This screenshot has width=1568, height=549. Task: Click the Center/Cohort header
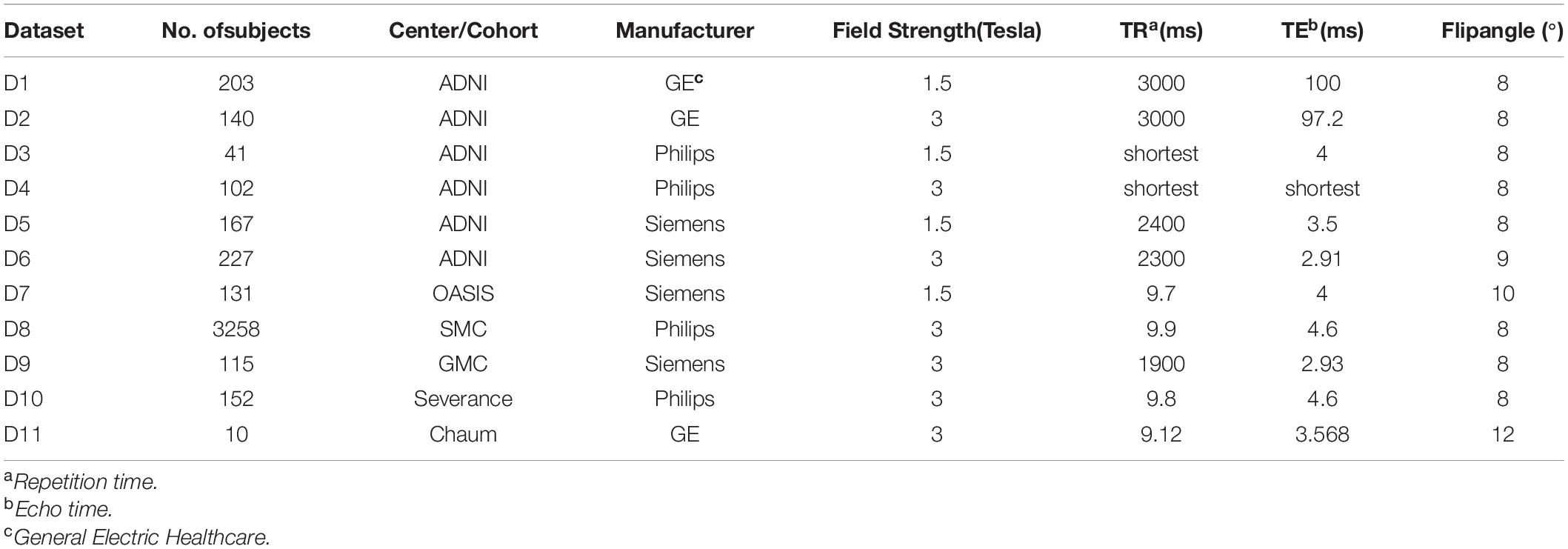pos(463,30)
